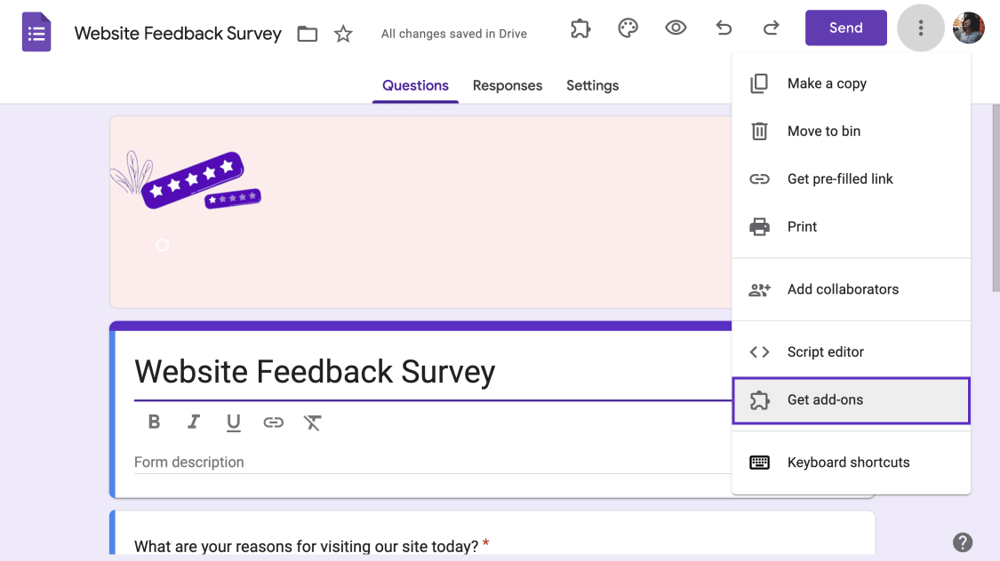Choose Get pre-filled link option
The width and height of the screenshot is (1000, 561).
(840, 179)
